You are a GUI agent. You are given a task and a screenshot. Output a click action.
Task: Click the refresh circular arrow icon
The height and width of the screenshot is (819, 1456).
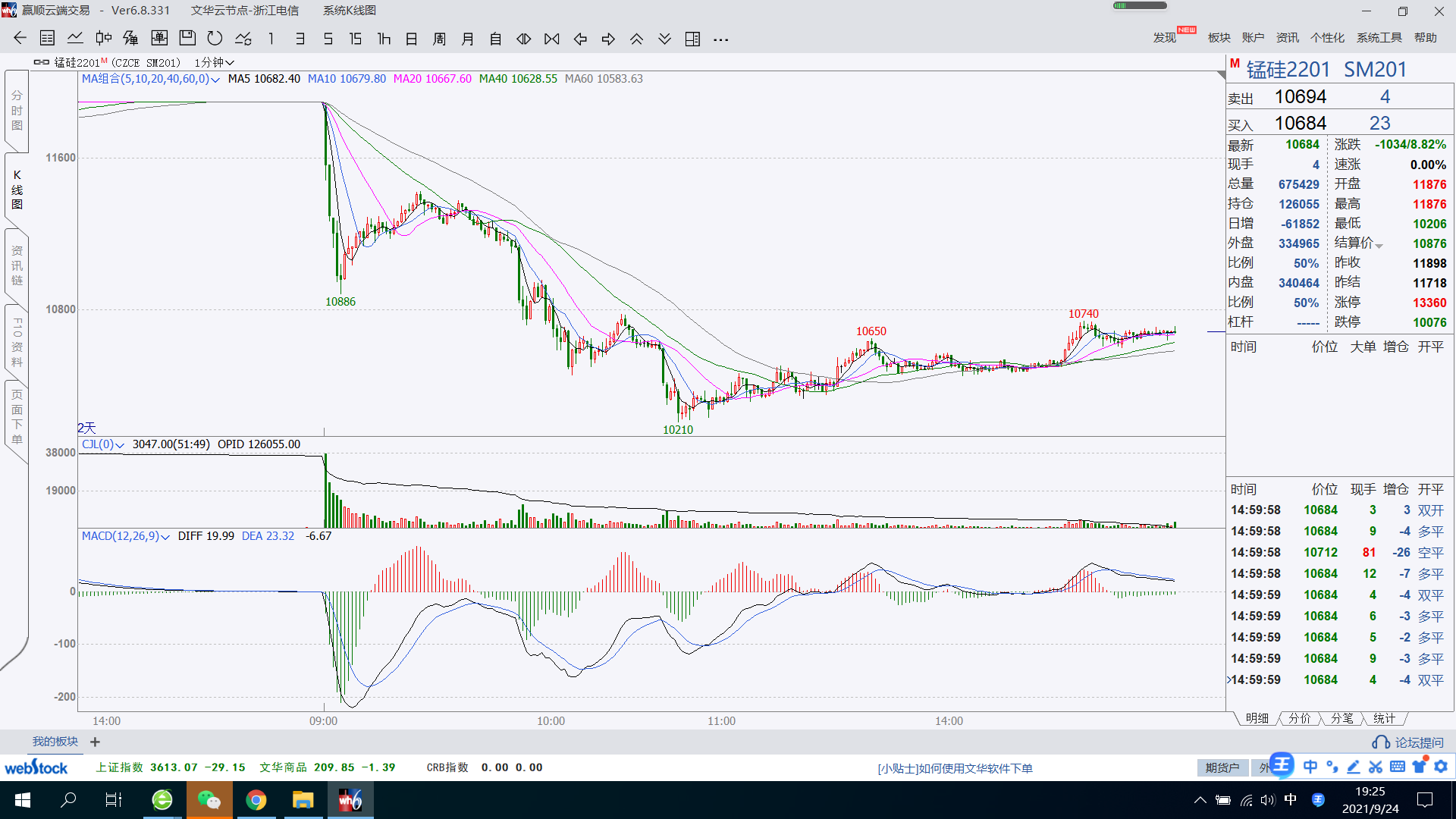click(215, 39)
